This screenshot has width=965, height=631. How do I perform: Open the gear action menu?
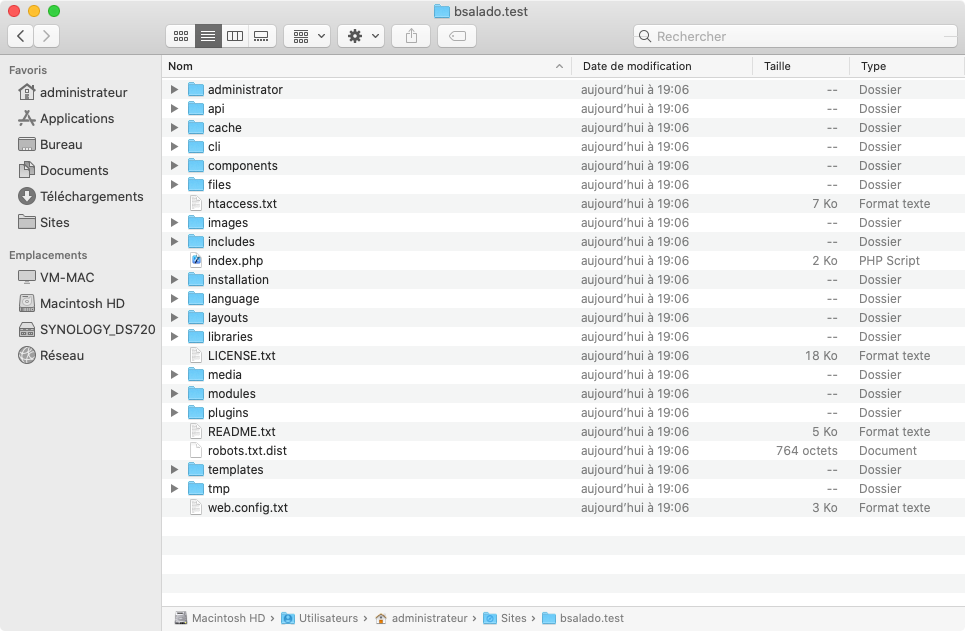pyautogui.click(x=360, y=36)
